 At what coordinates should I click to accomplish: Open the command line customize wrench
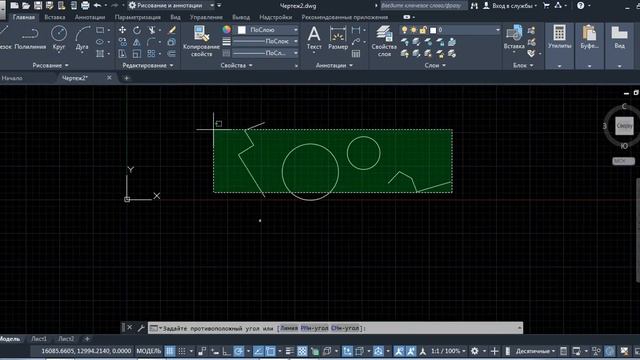[140, 328]
